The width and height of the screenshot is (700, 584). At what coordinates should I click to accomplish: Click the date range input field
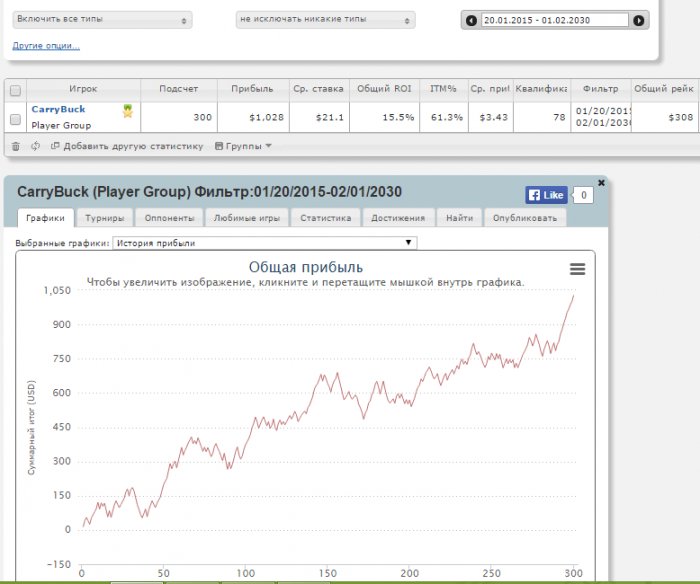pyautogui.click(x=554, y=20)
